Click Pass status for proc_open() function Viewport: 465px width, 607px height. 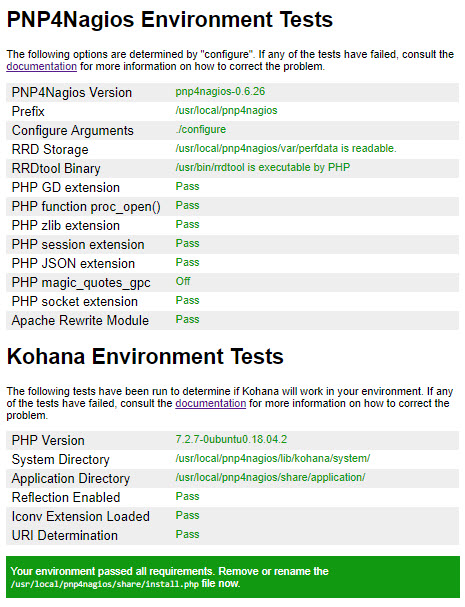(x=187, y=205)
